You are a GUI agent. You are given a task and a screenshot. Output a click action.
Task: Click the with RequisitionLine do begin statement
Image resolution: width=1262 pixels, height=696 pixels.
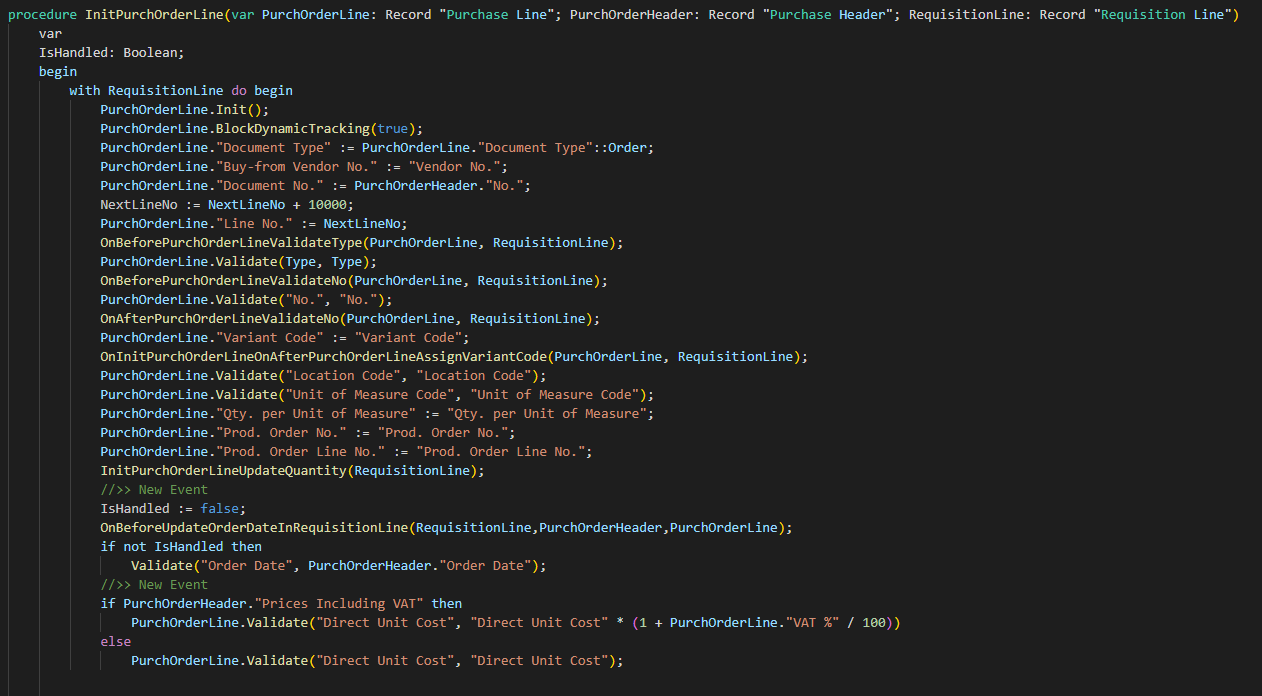180,90
